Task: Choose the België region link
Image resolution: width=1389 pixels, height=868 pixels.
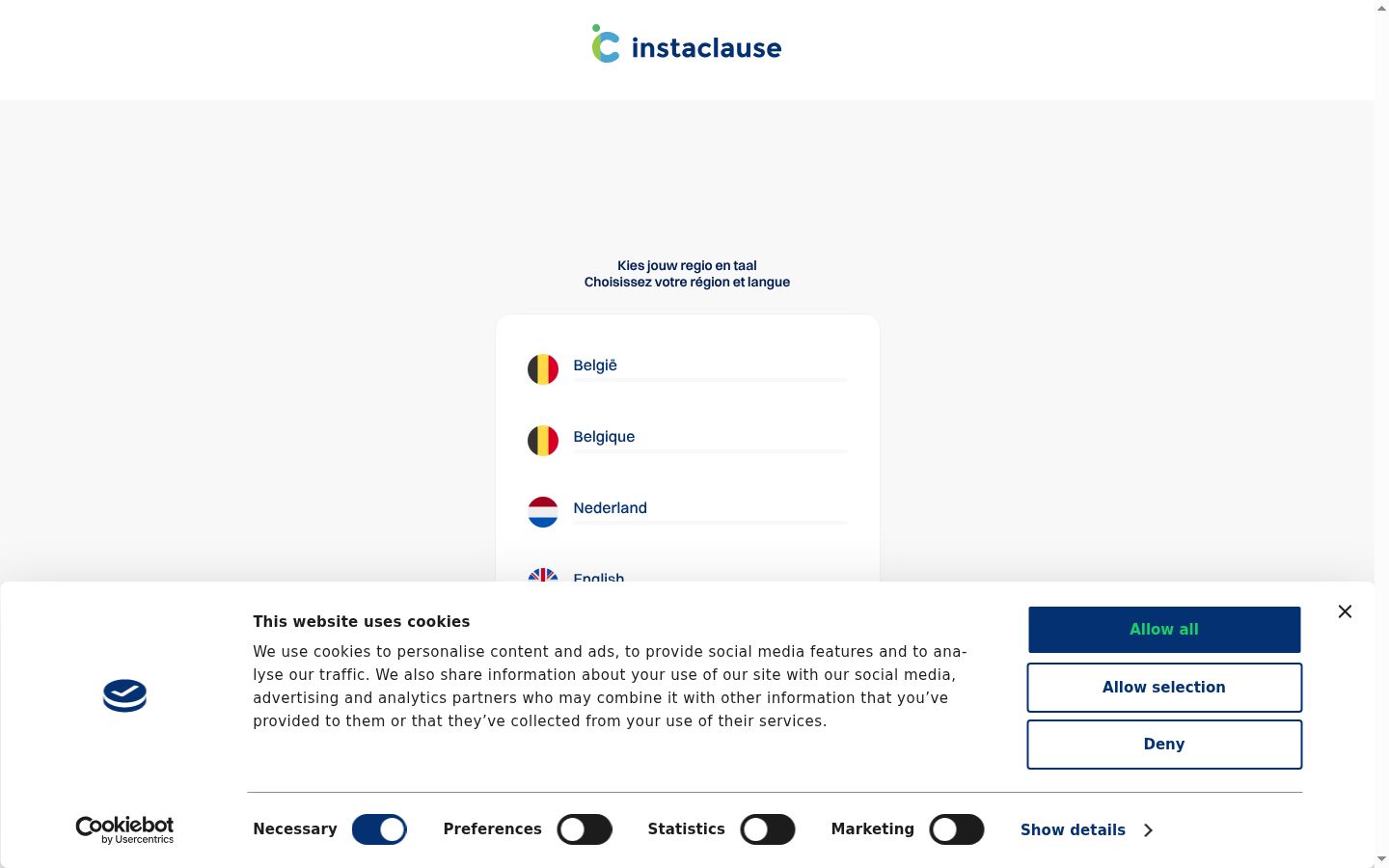Action: (x=595, y=366)
